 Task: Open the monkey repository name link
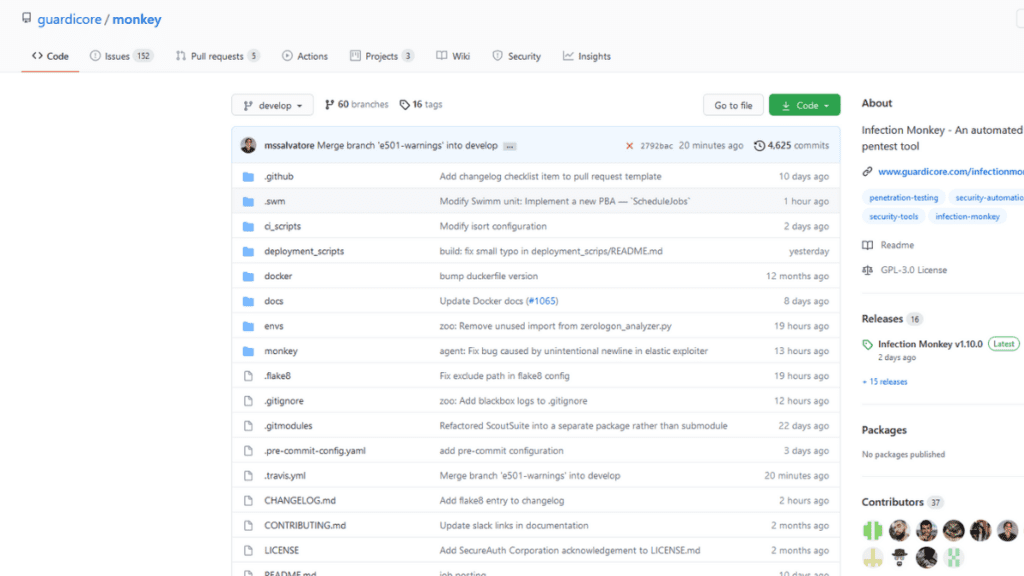pyautogui.click(x=136, y=20)
